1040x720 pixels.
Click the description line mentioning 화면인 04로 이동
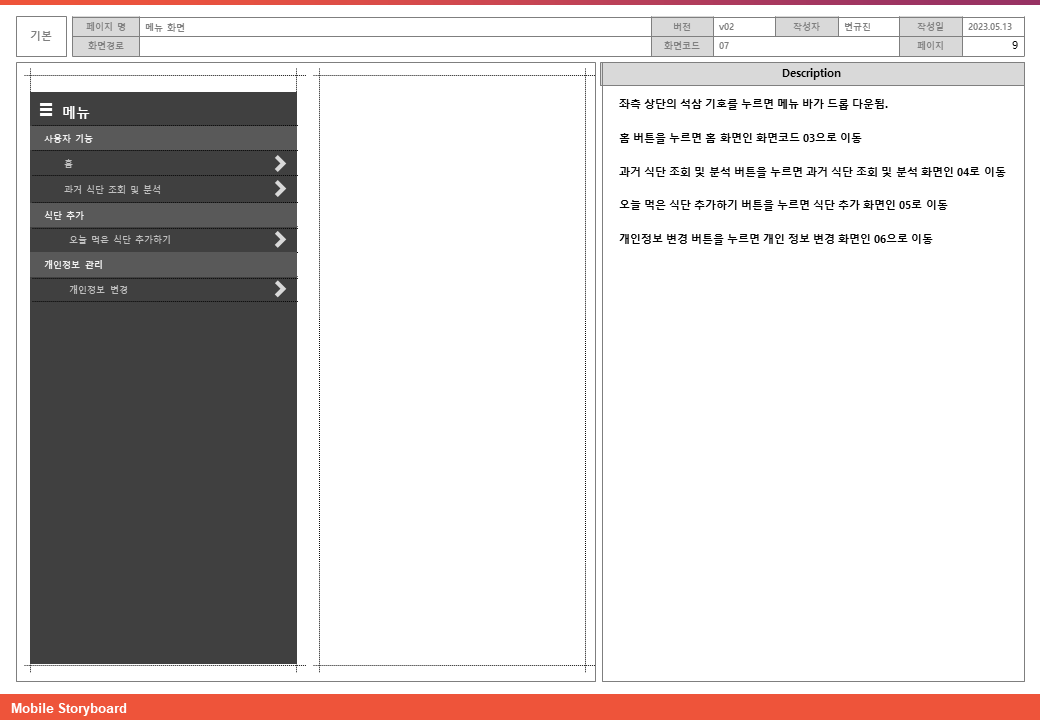(812, 172)
